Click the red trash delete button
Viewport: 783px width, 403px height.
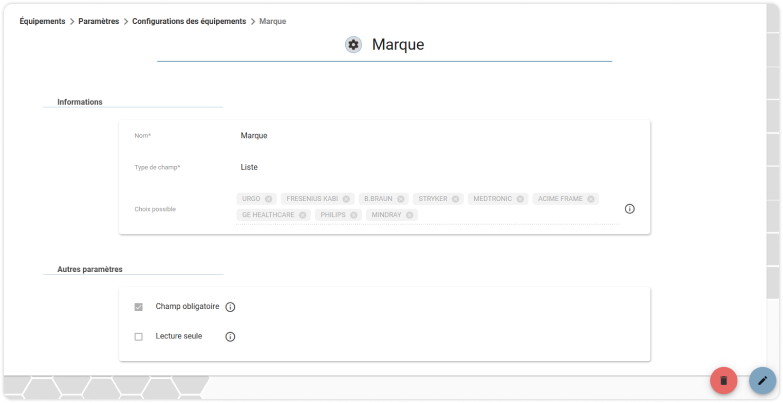(724, 381)
